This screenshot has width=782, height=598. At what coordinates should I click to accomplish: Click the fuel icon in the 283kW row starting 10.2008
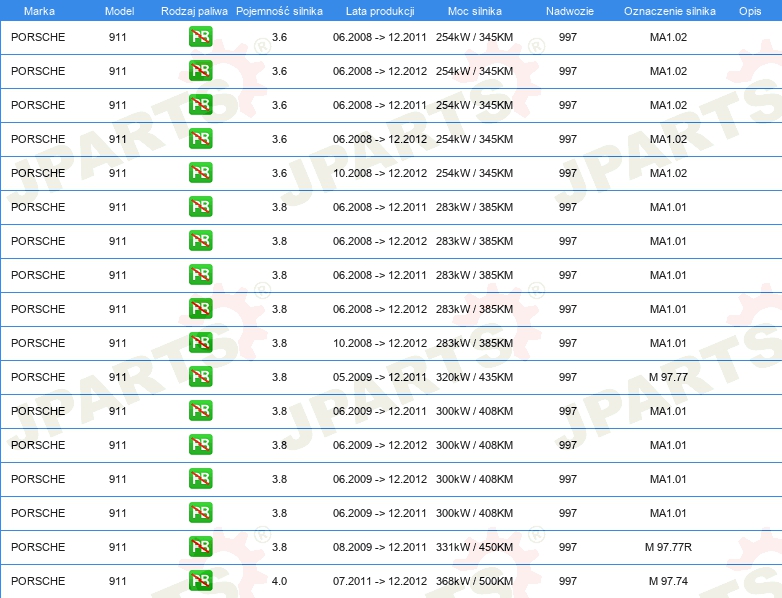coord(200,343)
